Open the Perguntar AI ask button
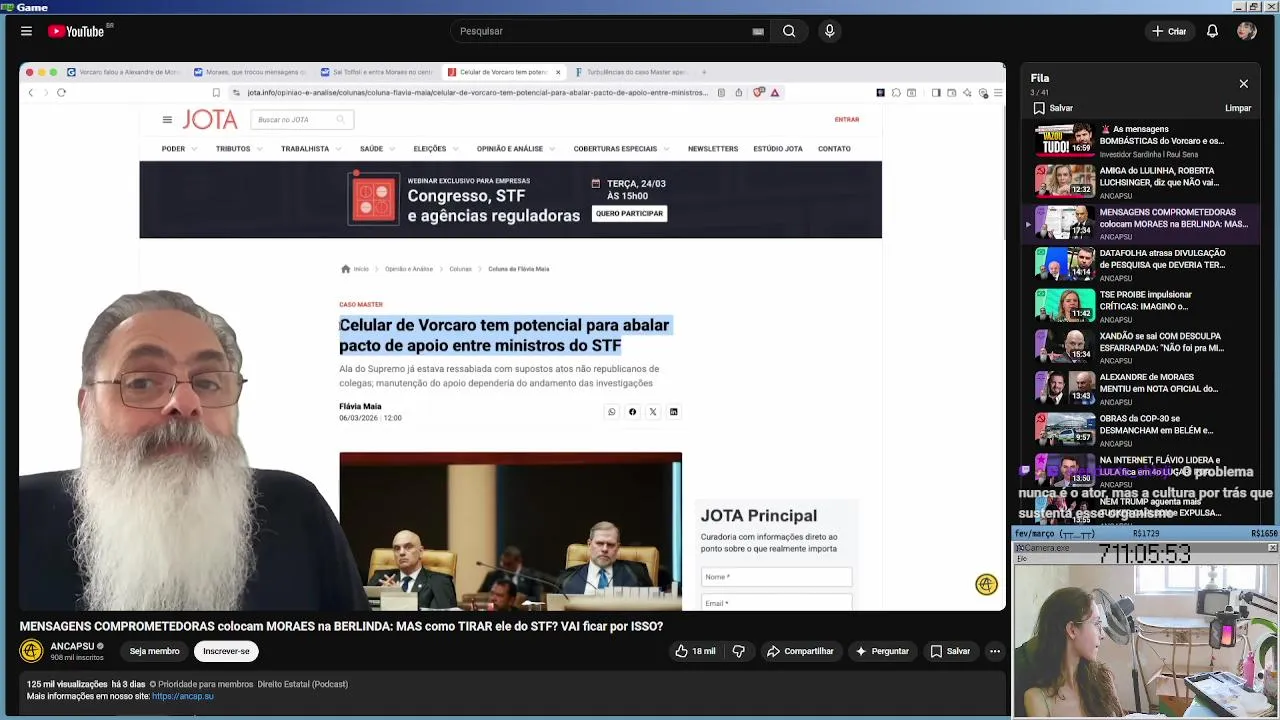This screenshot has width=1280, height=720. coord(881,651)
